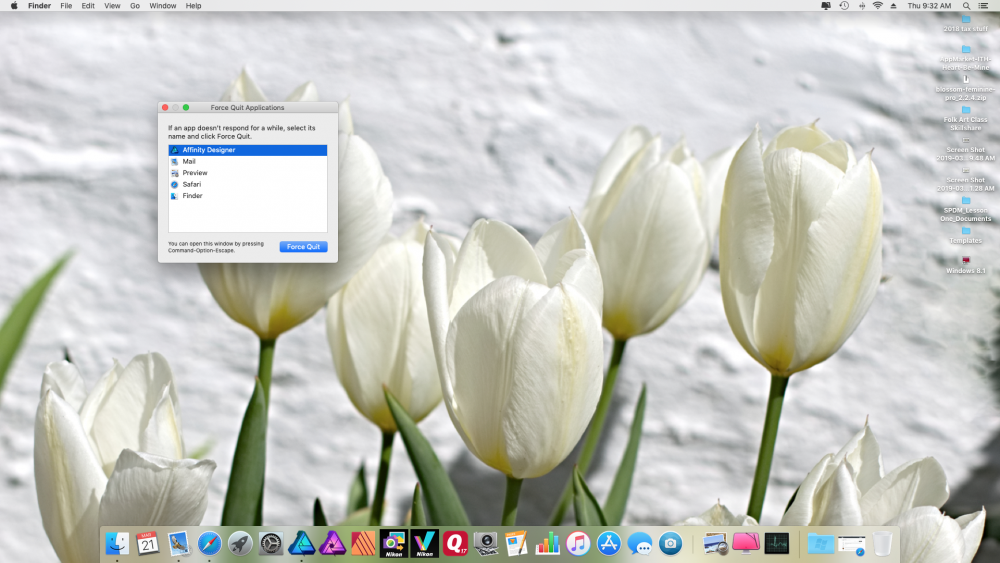
Task: Click the Wi-Fi status icon
Action: (x=878, y=6)
